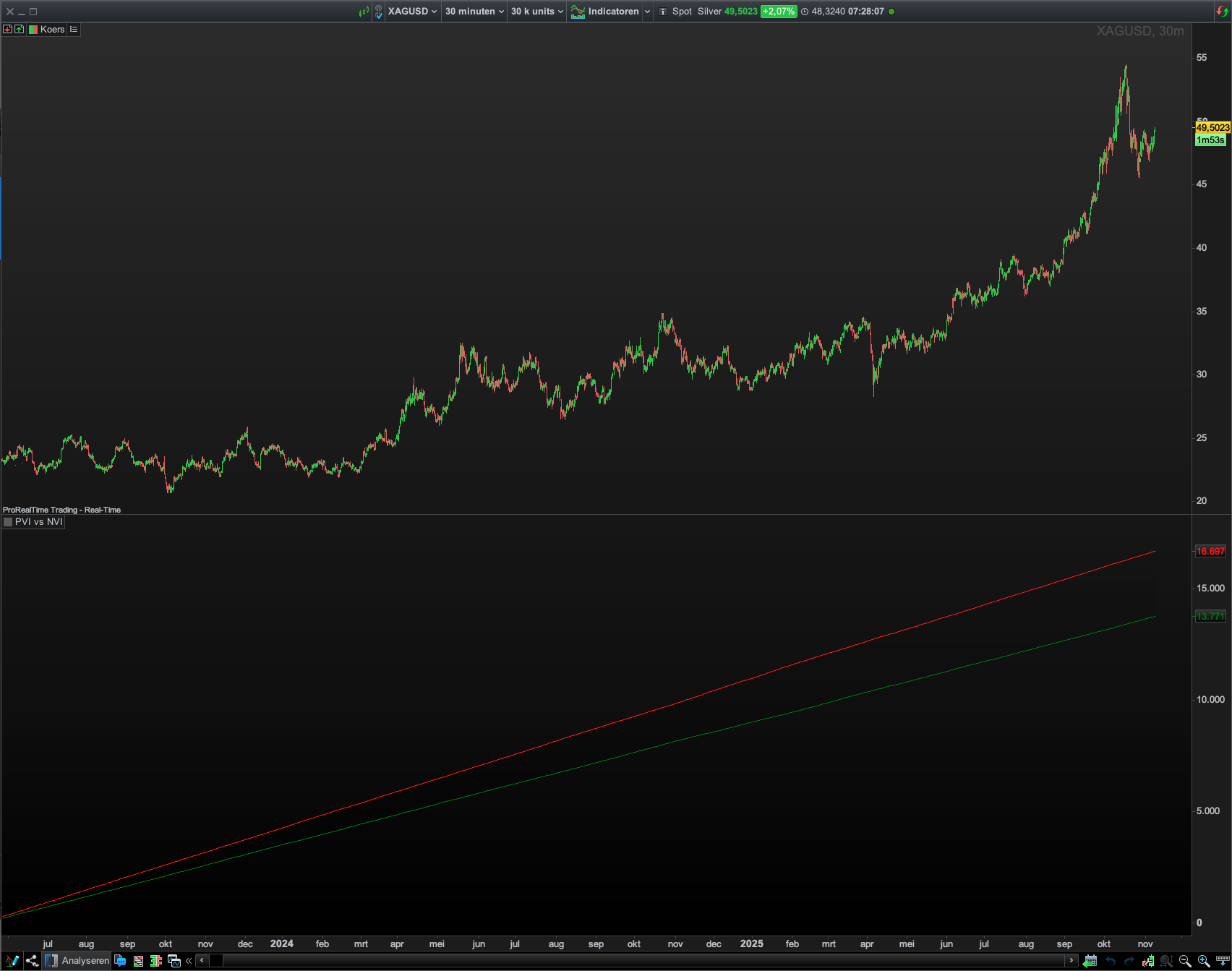1232x971 pixels.
Task: Click the yellow 49,5023 price label
Action: pyautogui.click(x=1212, y=128)
